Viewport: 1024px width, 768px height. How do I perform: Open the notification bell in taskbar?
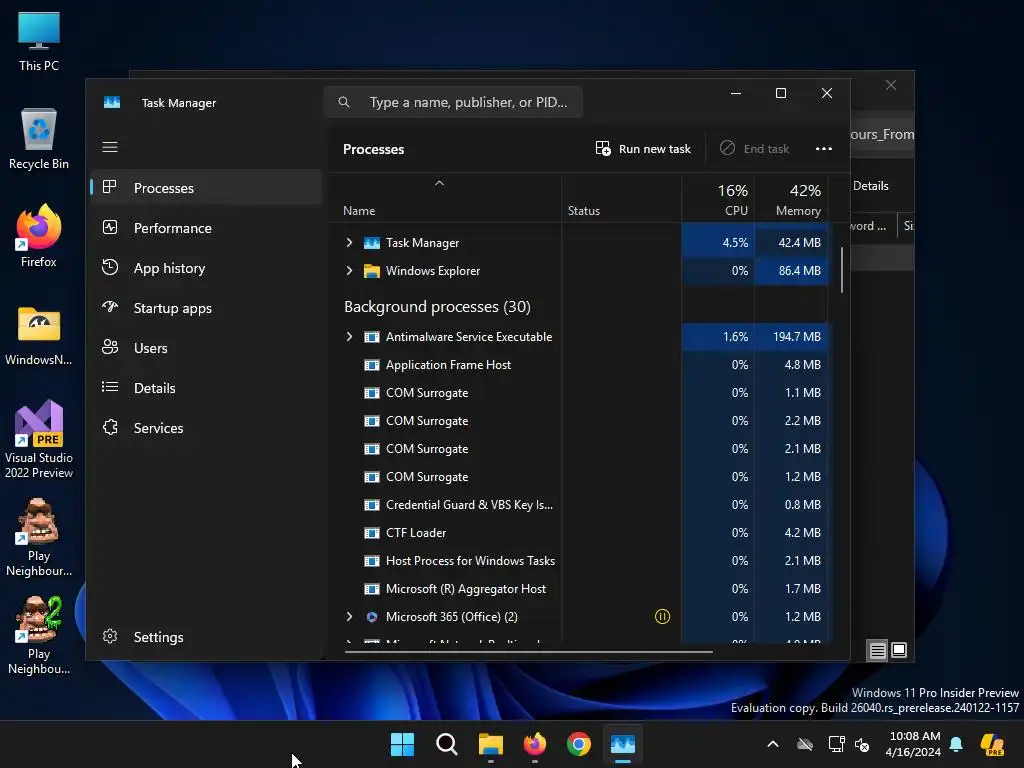tap(956, 744)
